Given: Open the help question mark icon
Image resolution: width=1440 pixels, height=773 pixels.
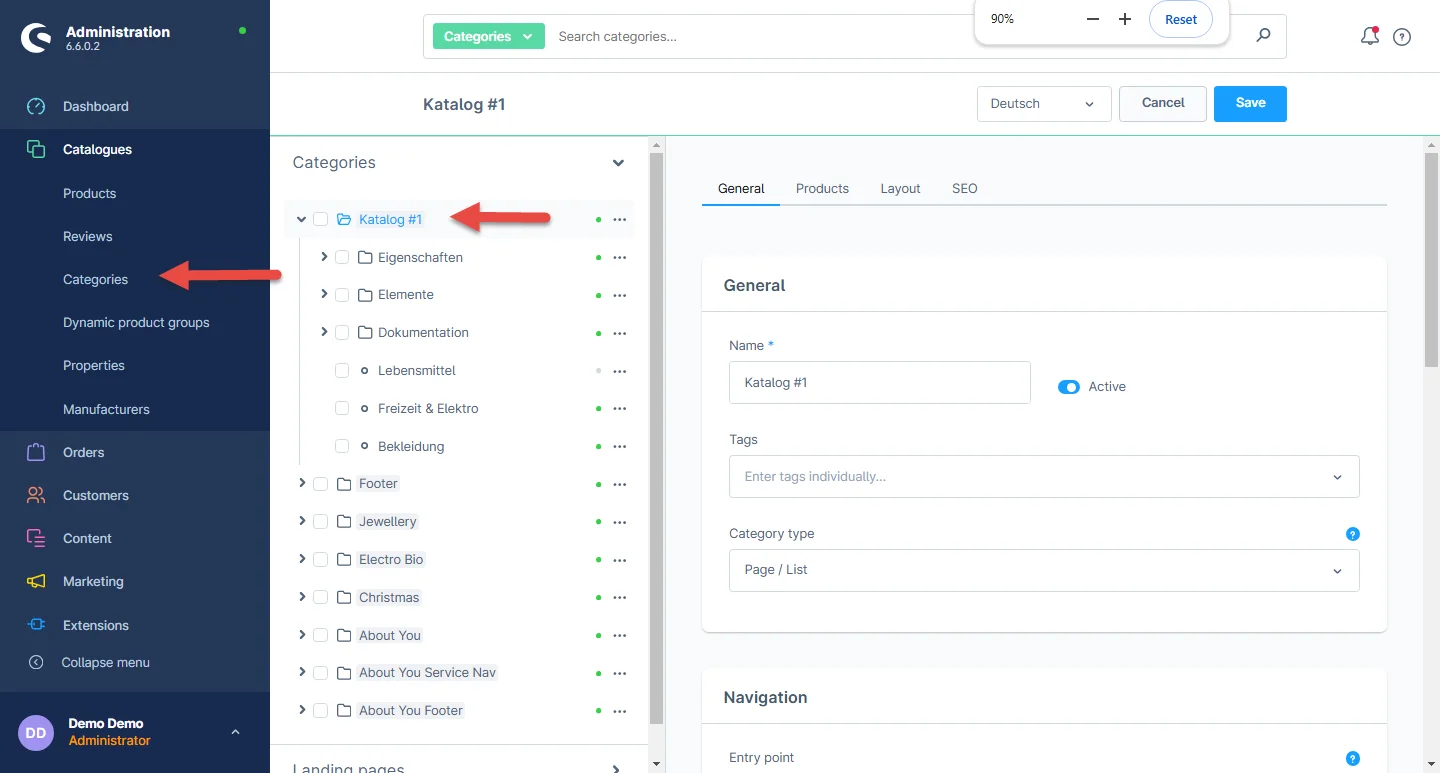Looking at the screenshot, I should tap(1402, 37).
